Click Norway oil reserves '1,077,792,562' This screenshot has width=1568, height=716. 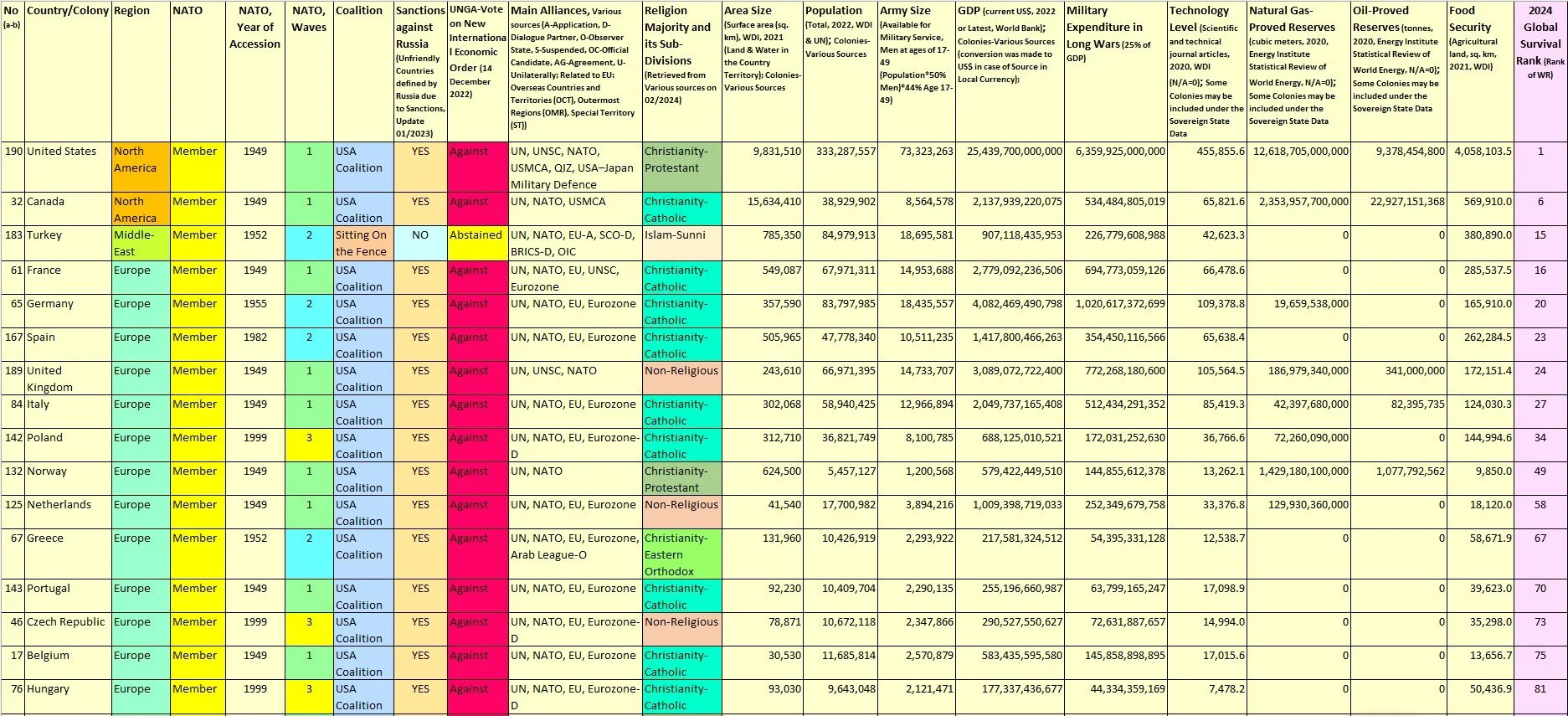[1399, 479]
